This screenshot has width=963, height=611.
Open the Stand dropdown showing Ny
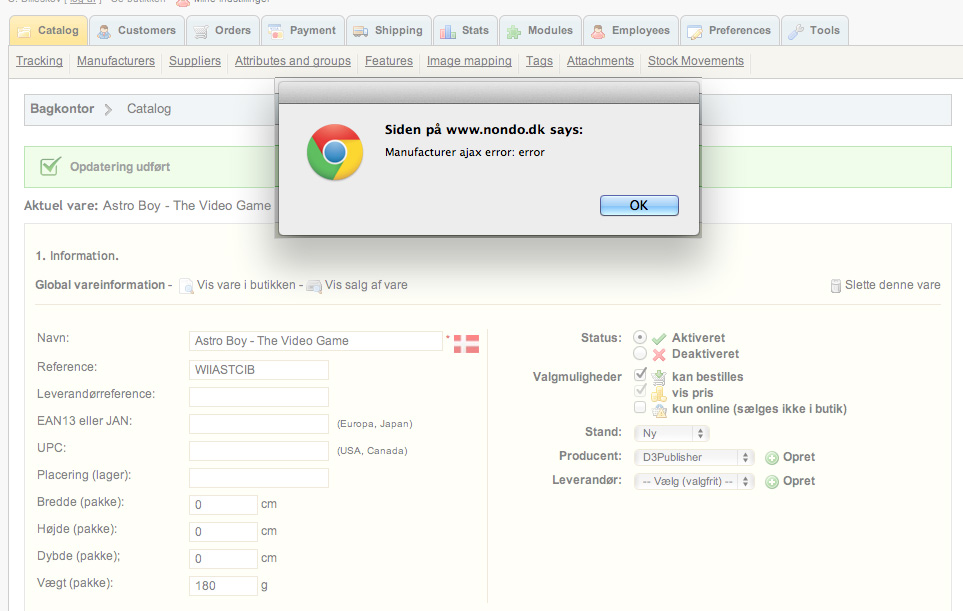672,433
